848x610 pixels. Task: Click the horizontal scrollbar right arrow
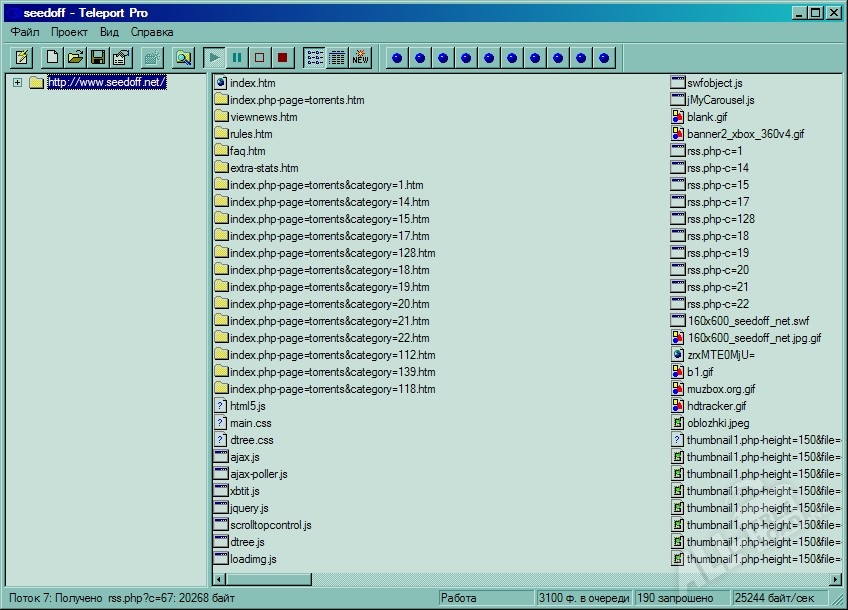pos(836,579)
